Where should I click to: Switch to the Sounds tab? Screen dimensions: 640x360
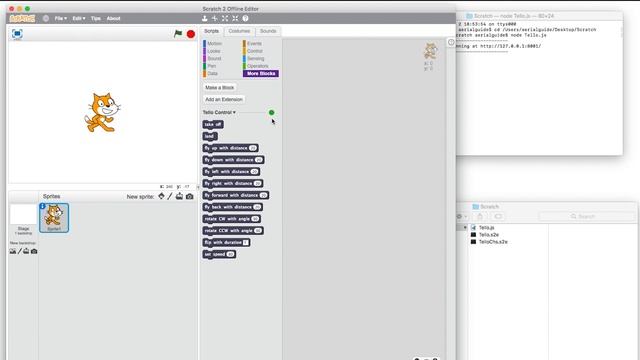click(268, 31)
